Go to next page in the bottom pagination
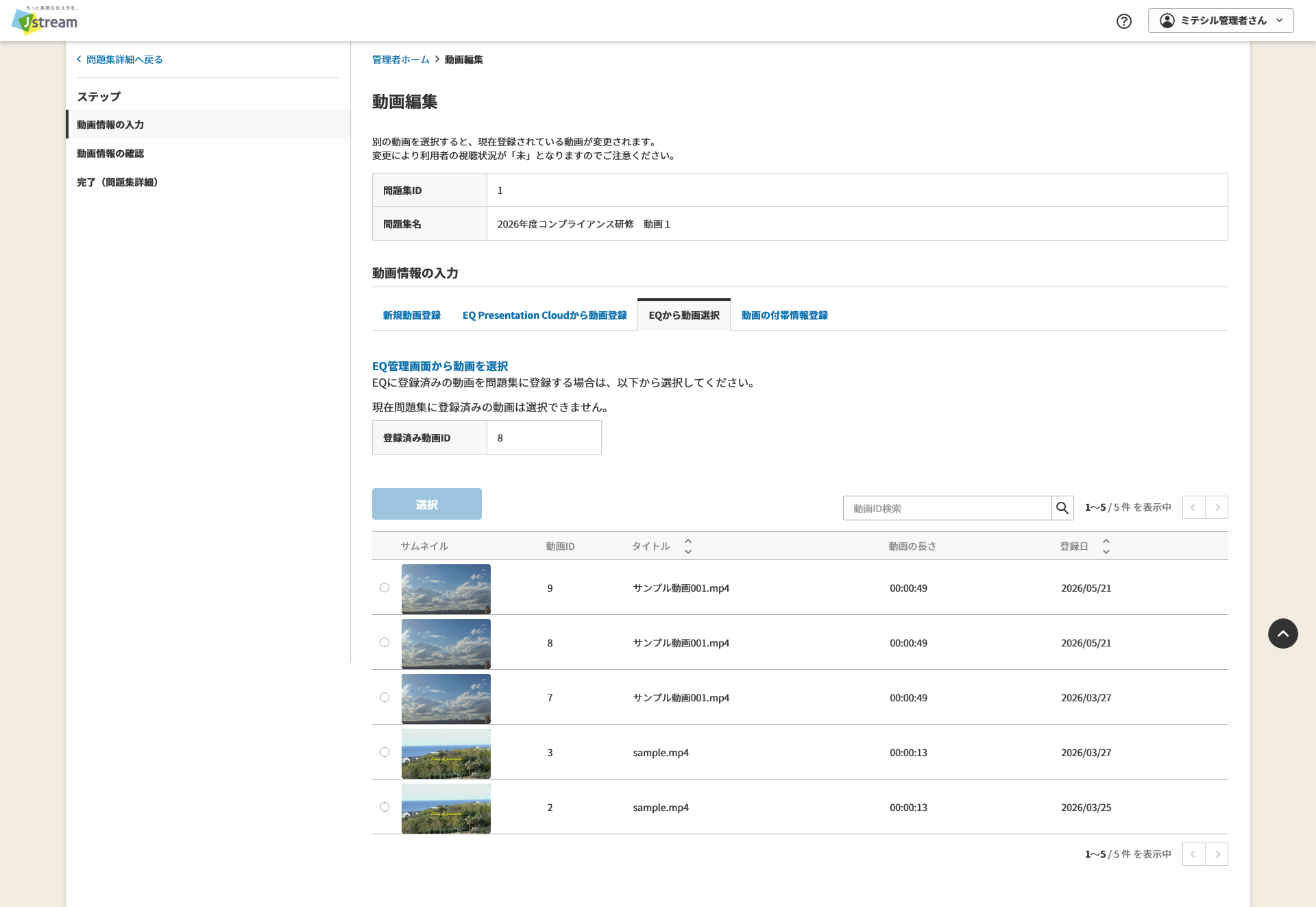The height and width of the screenshot is (907, 1316). (x=1217, y=854)
